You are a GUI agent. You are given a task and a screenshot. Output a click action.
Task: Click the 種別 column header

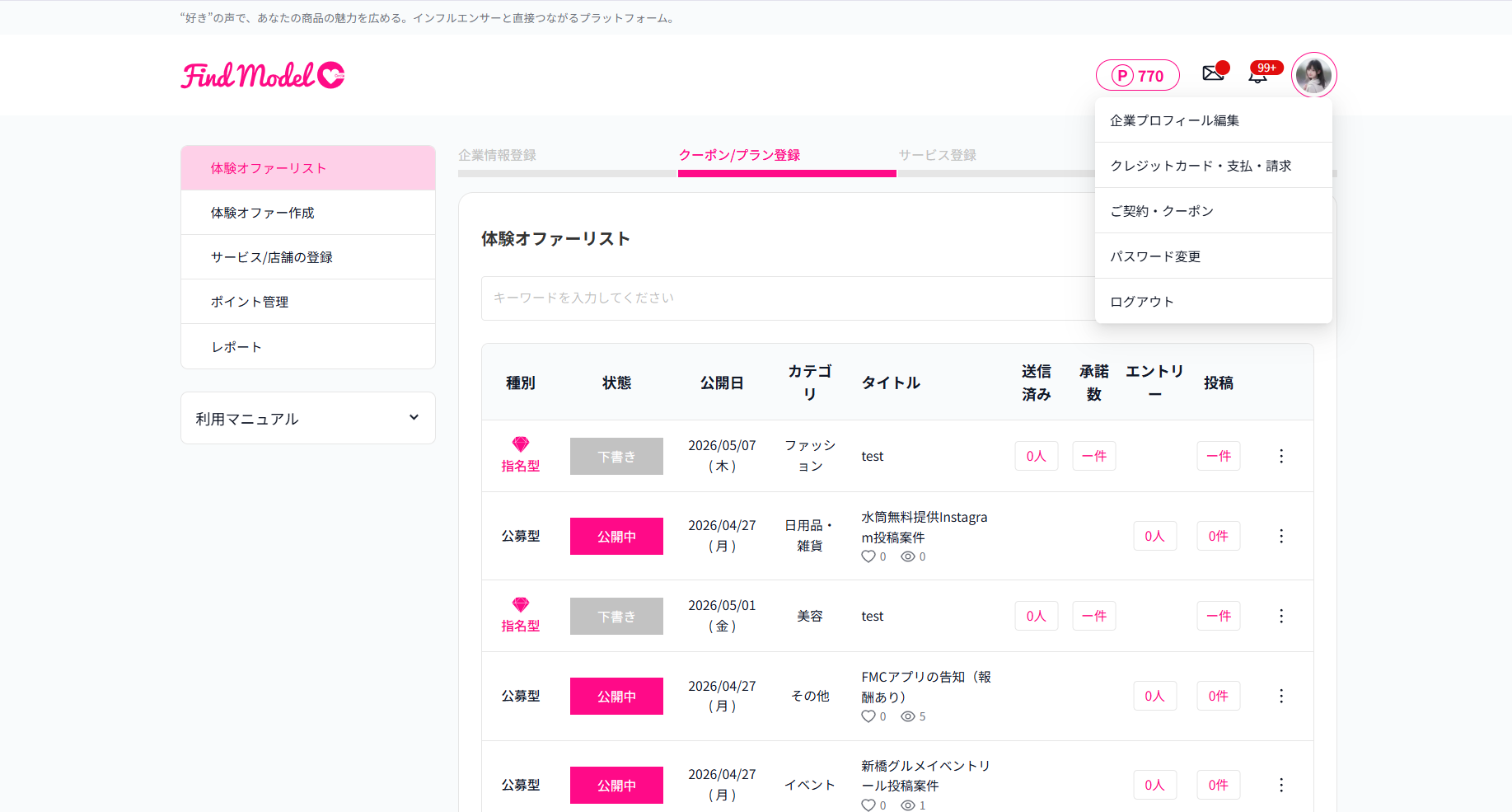tap(521, 383)
